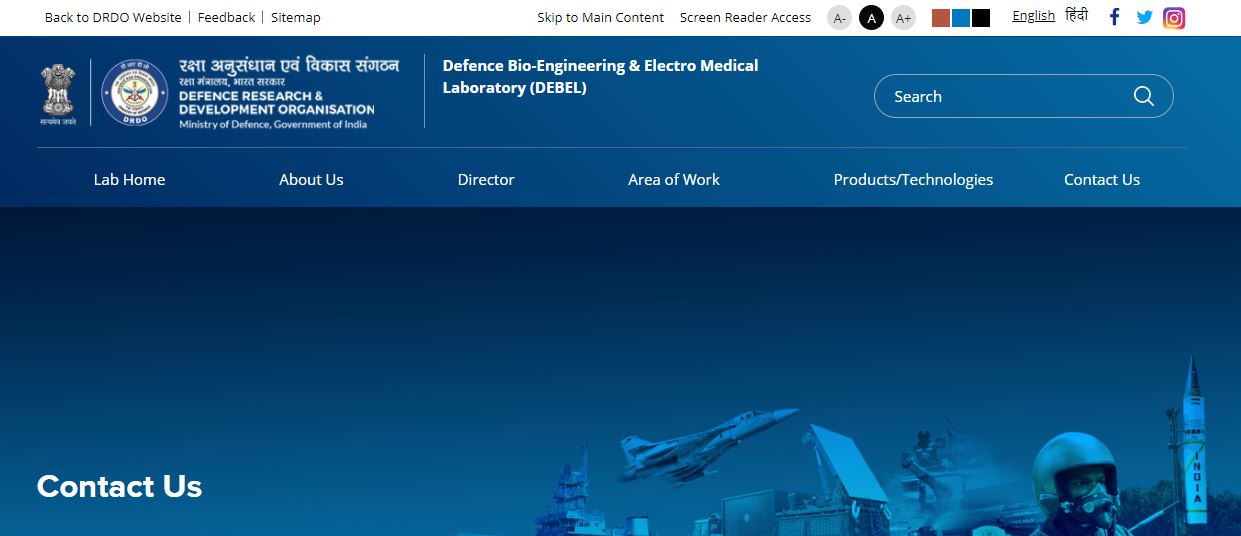
Task: Open the Twitter icon in top bar
Action: point(1144,17)
